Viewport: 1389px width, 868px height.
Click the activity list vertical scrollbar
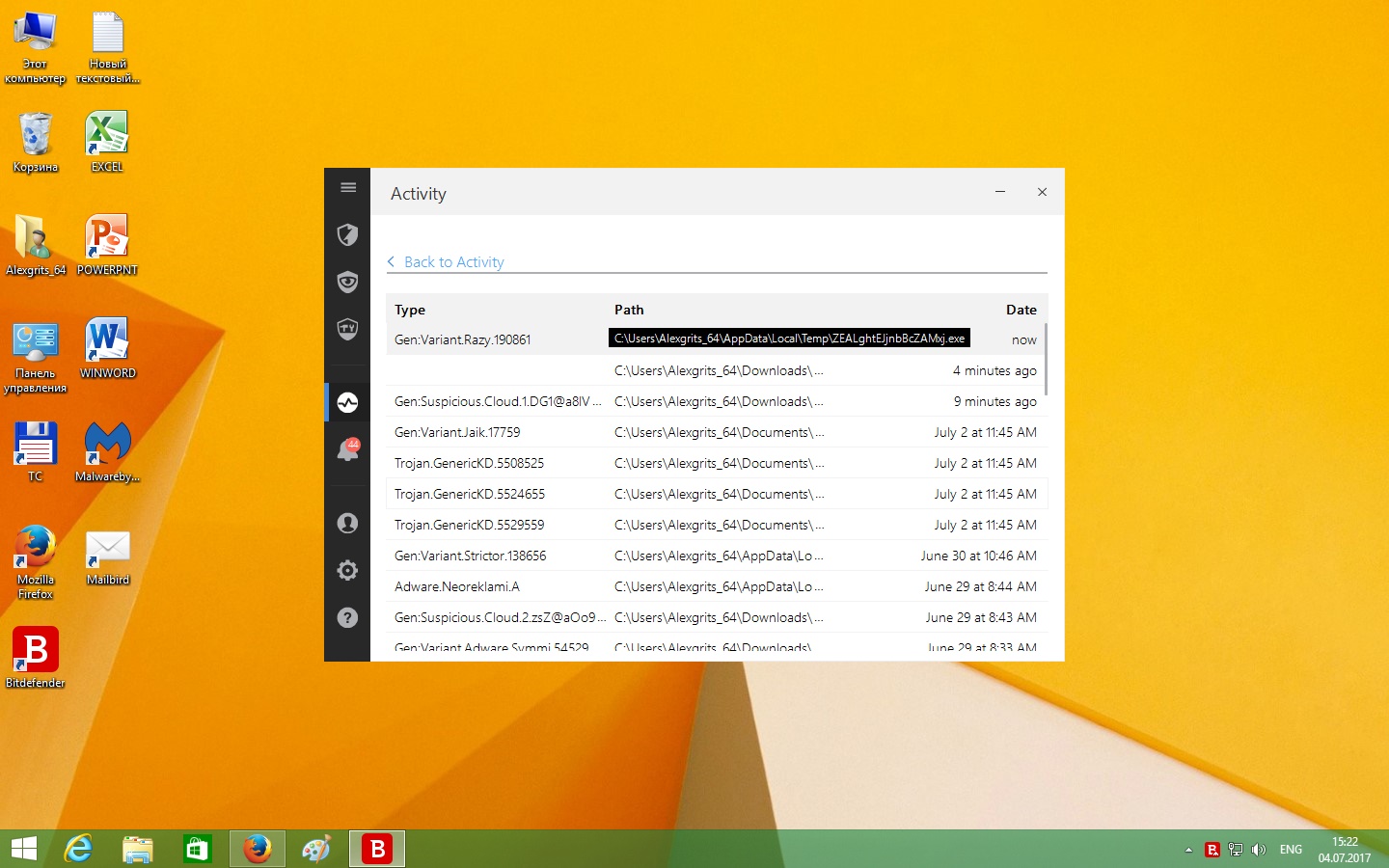(1045, 359)
